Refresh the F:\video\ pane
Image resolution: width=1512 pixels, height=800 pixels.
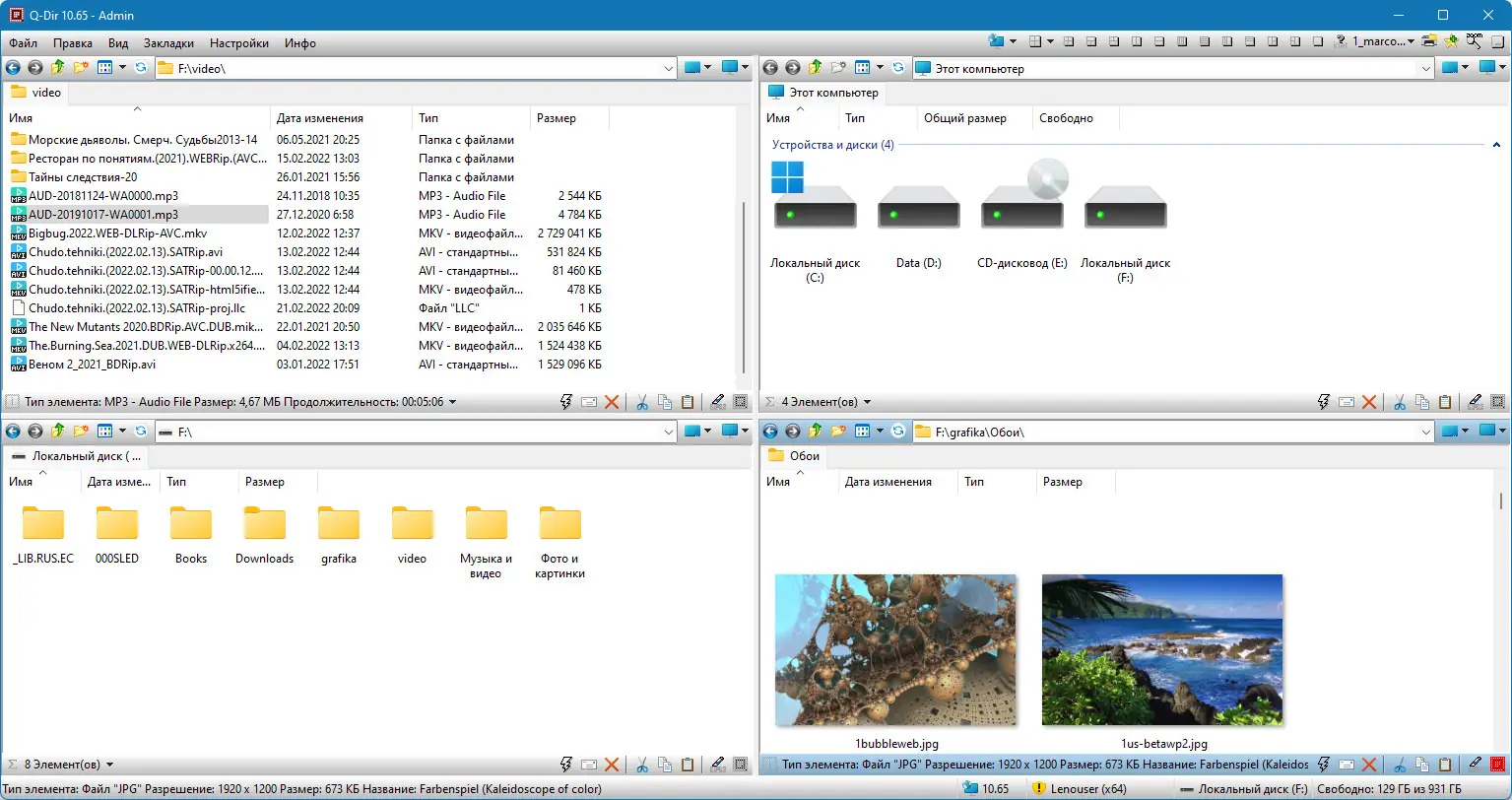pyautogui.click(x=141, y=68)
